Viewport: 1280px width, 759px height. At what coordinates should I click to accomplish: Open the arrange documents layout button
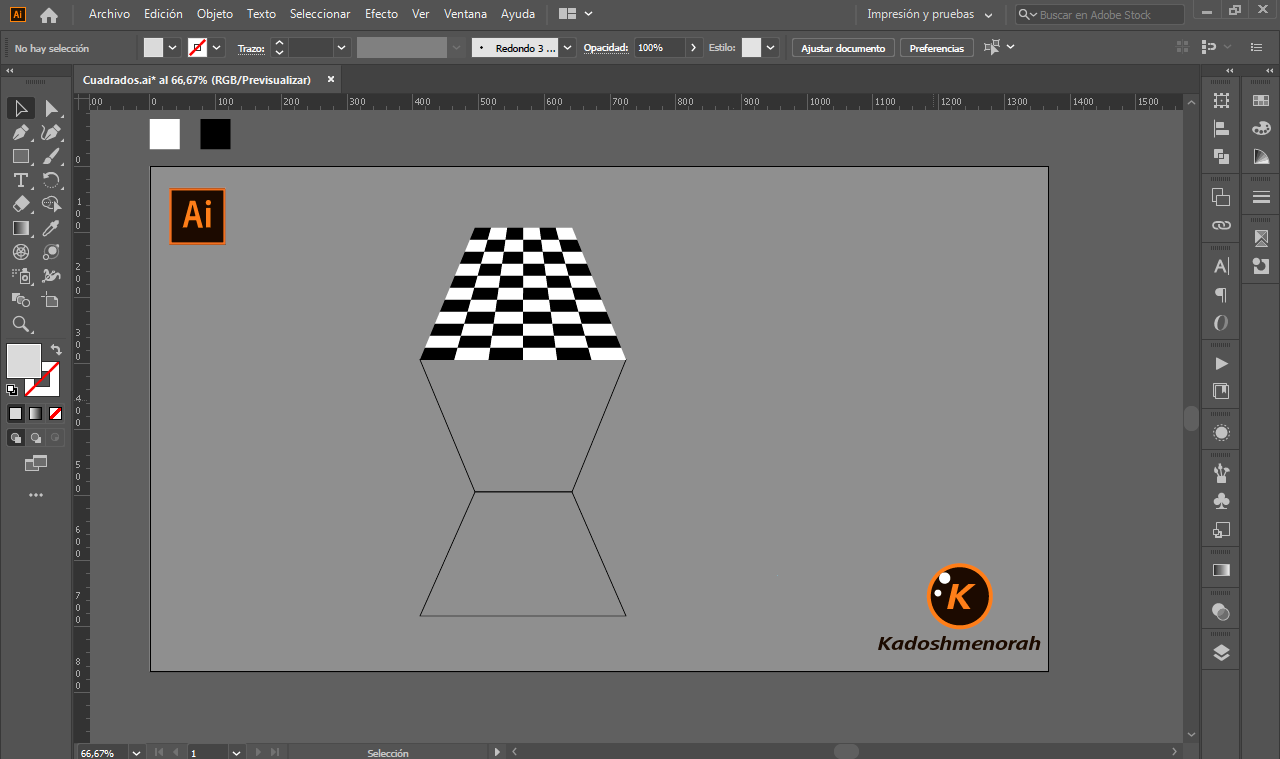click(x=575, y=14)
